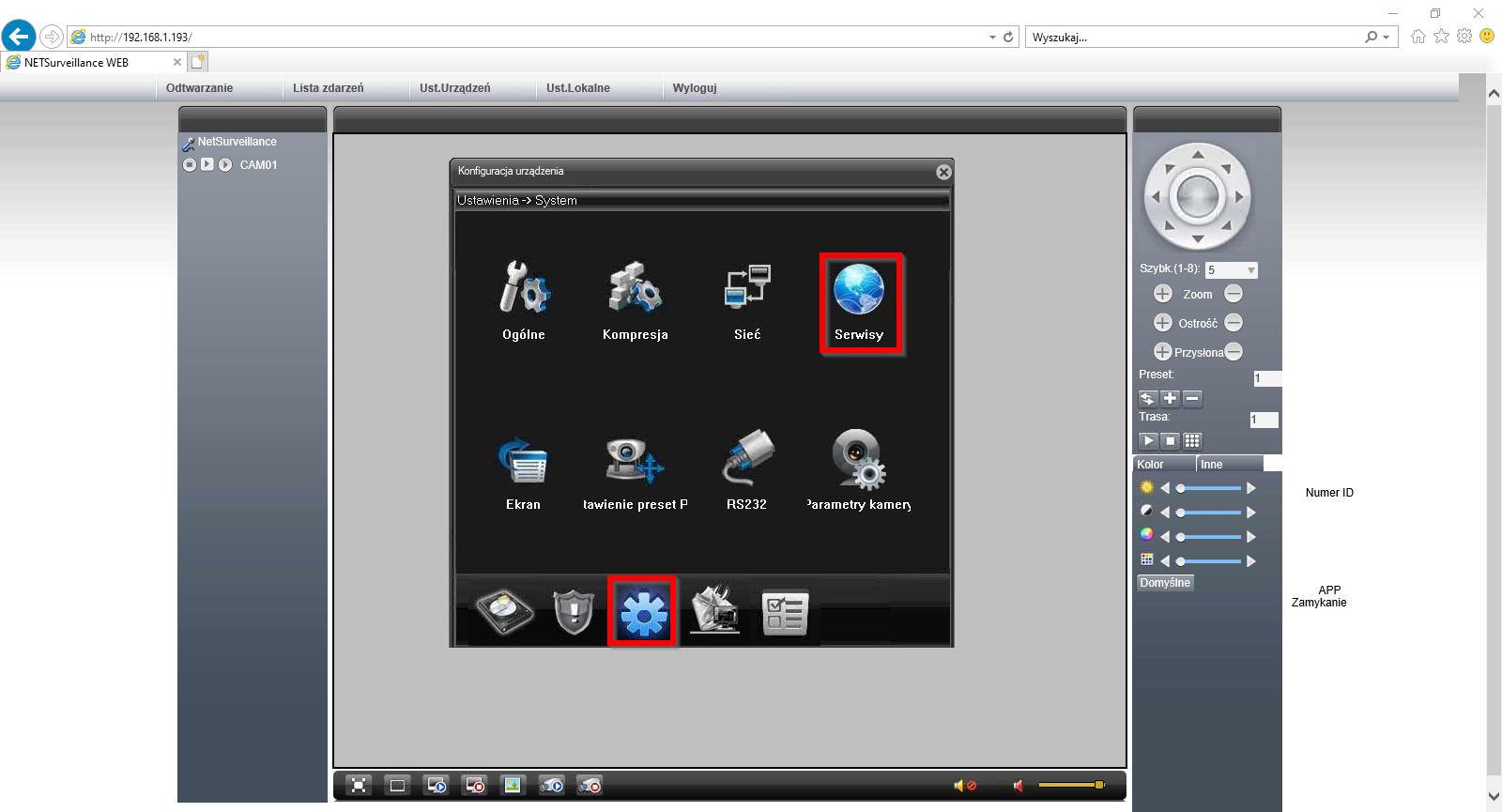Mute the audio speaker in the bottom bar
This screenshot has width=1502, height=812.
1019,786
